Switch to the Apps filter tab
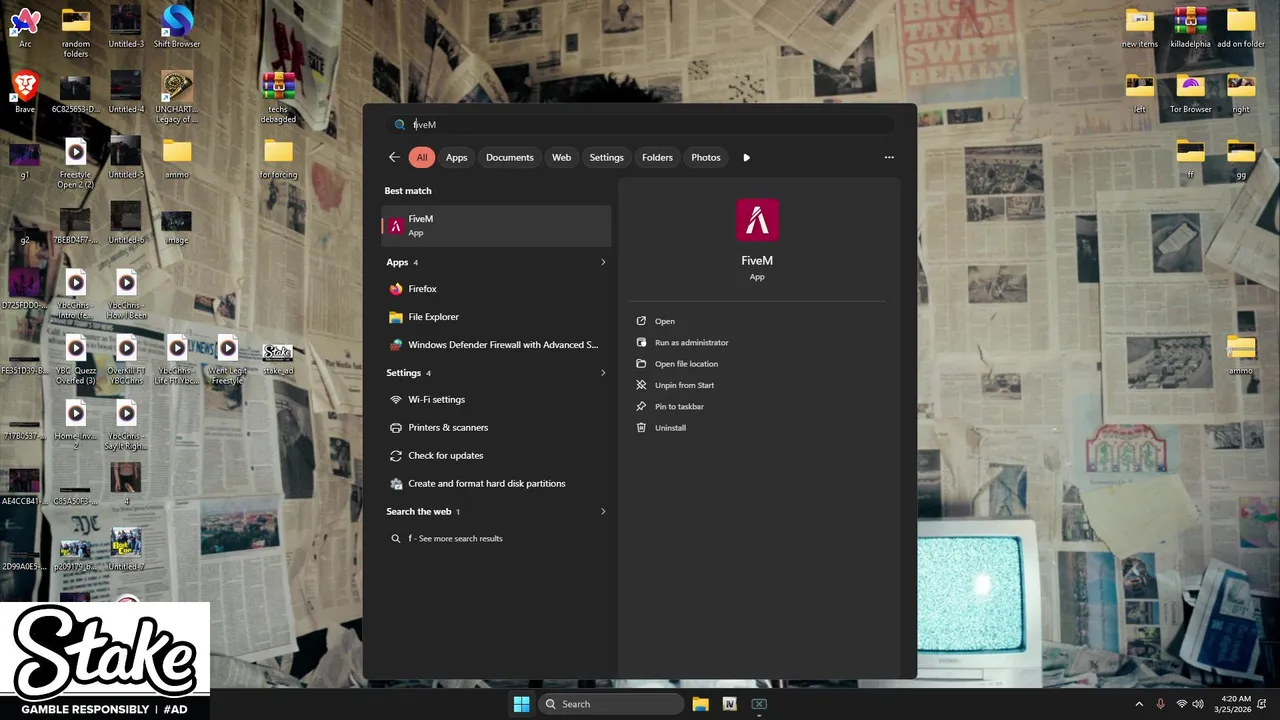This screenshot has height=720, width=1280. click(x=456, y=157)
